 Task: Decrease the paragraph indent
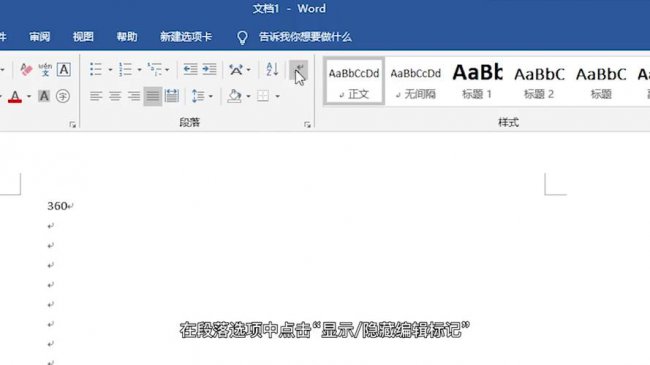coord(190,69)
